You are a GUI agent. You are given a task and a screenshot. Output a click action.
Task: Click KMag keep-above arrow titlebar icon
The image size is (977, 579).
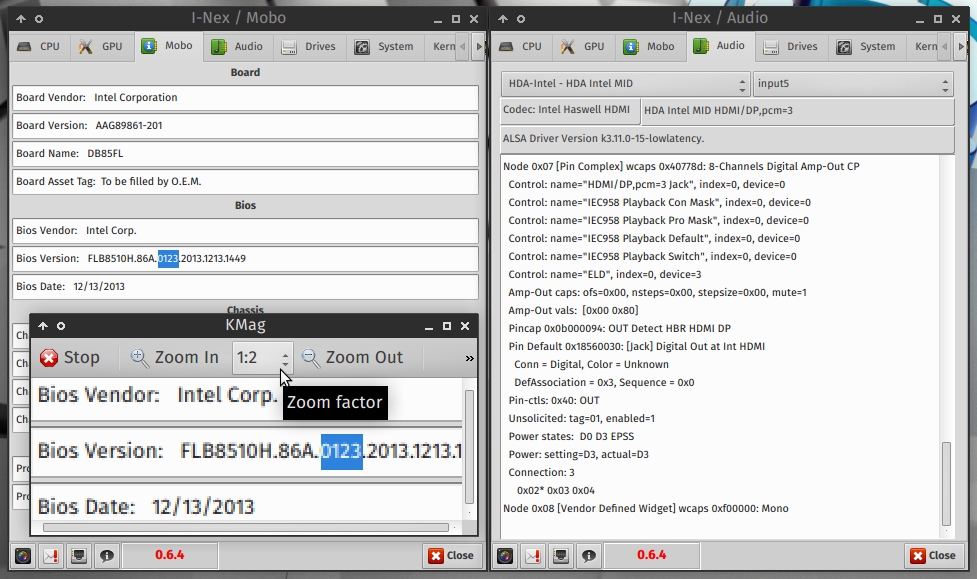tap(42, 326)
